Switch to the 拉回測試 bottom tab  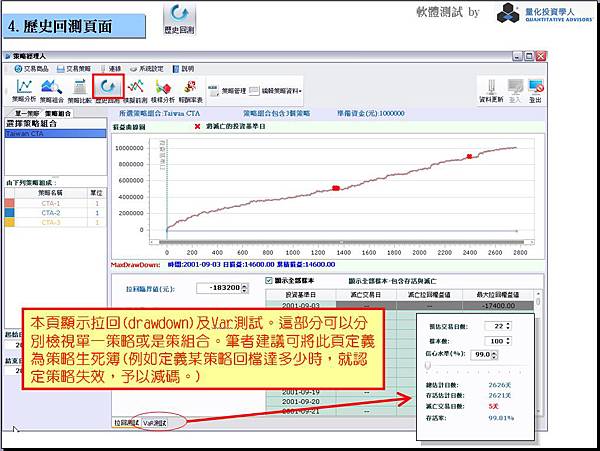(126, 423)
